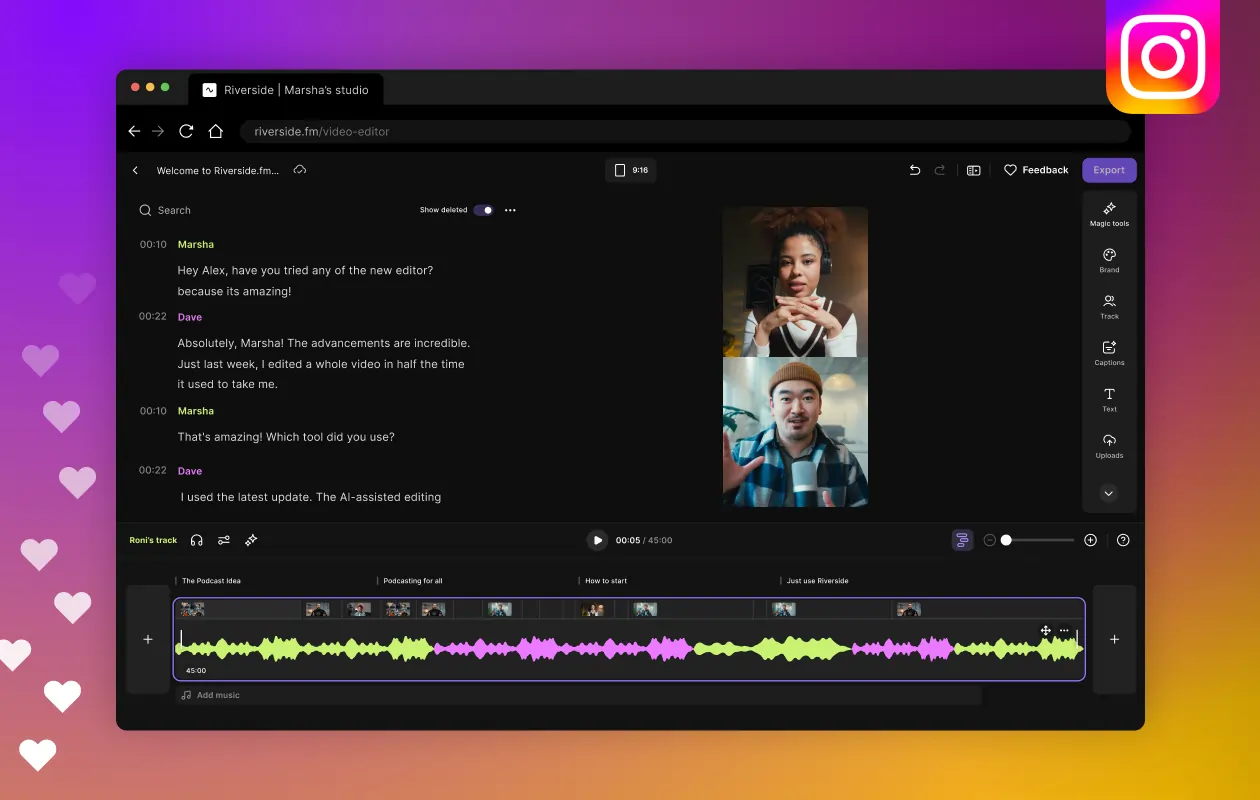Toggle the Show deleted switch

click(483, 210)
